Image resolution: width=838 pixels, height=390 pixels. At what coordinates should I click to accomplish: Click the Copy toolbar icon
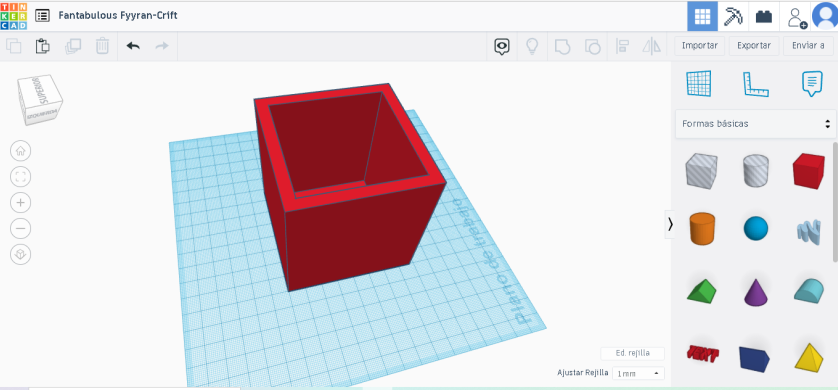point(14,46)
